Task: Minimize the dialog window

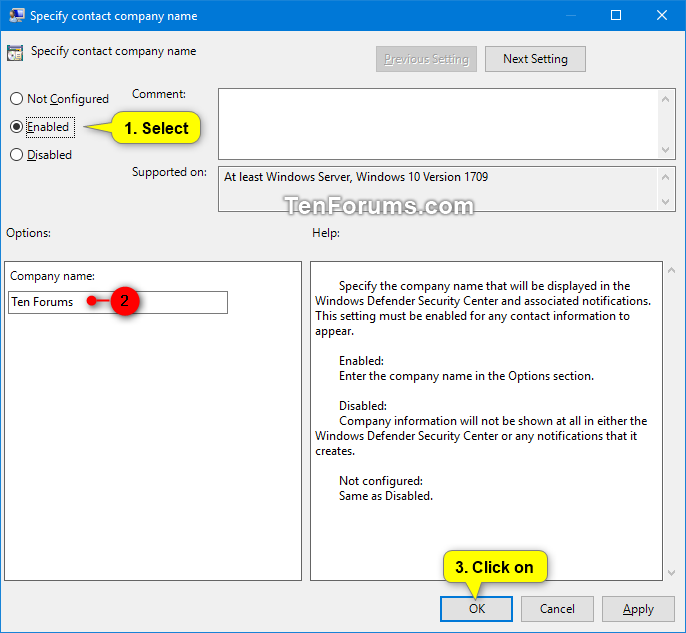Action: (570, 15)
